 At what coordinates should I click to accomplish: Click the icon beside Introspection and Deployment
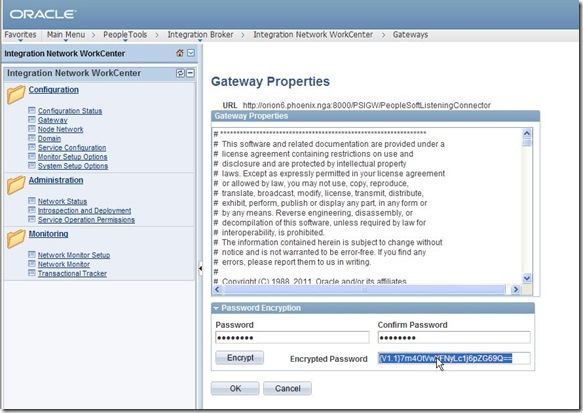pos(32,210)
